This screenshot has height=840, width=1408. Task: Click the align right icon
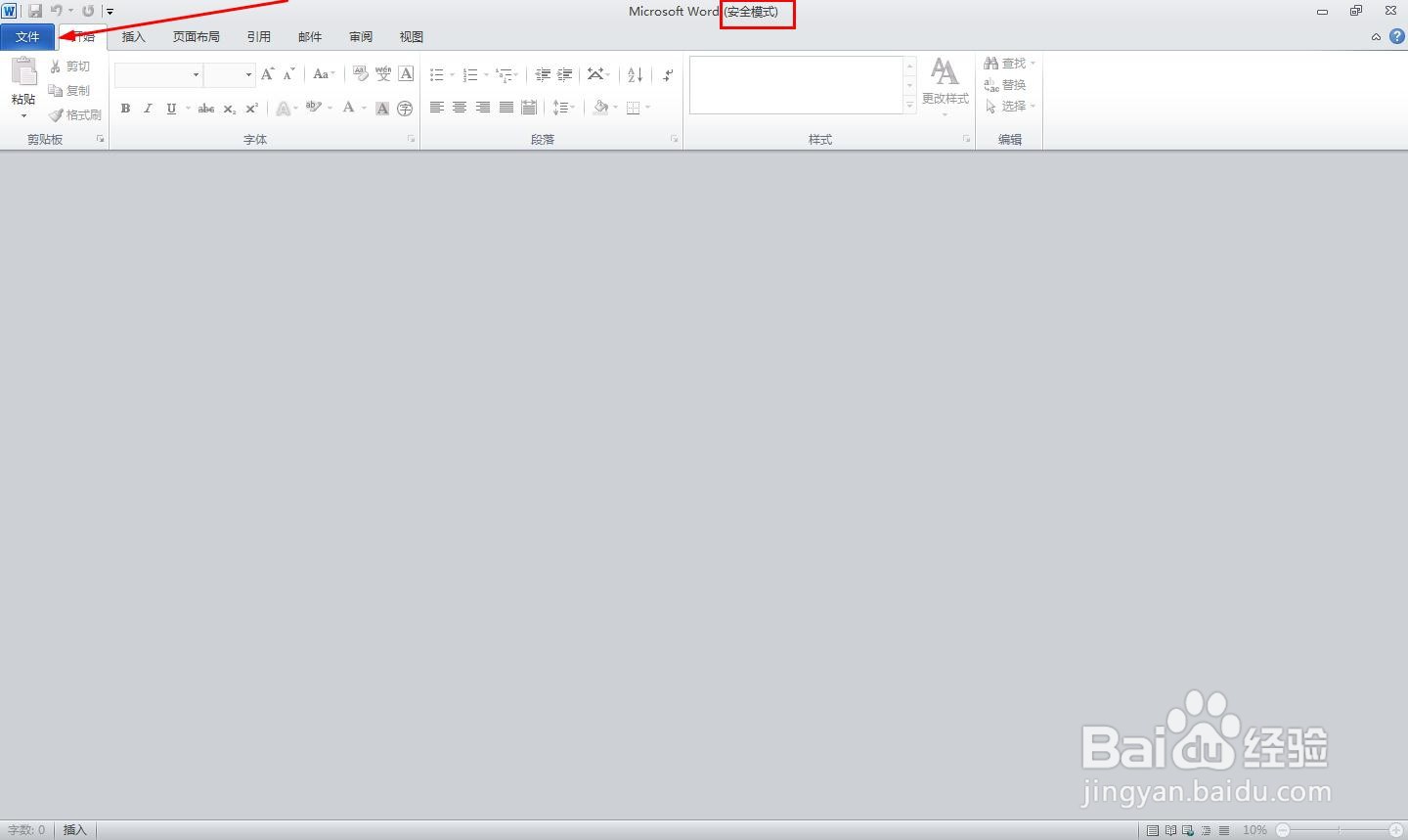pyautogui.click(x=483, y=108)
